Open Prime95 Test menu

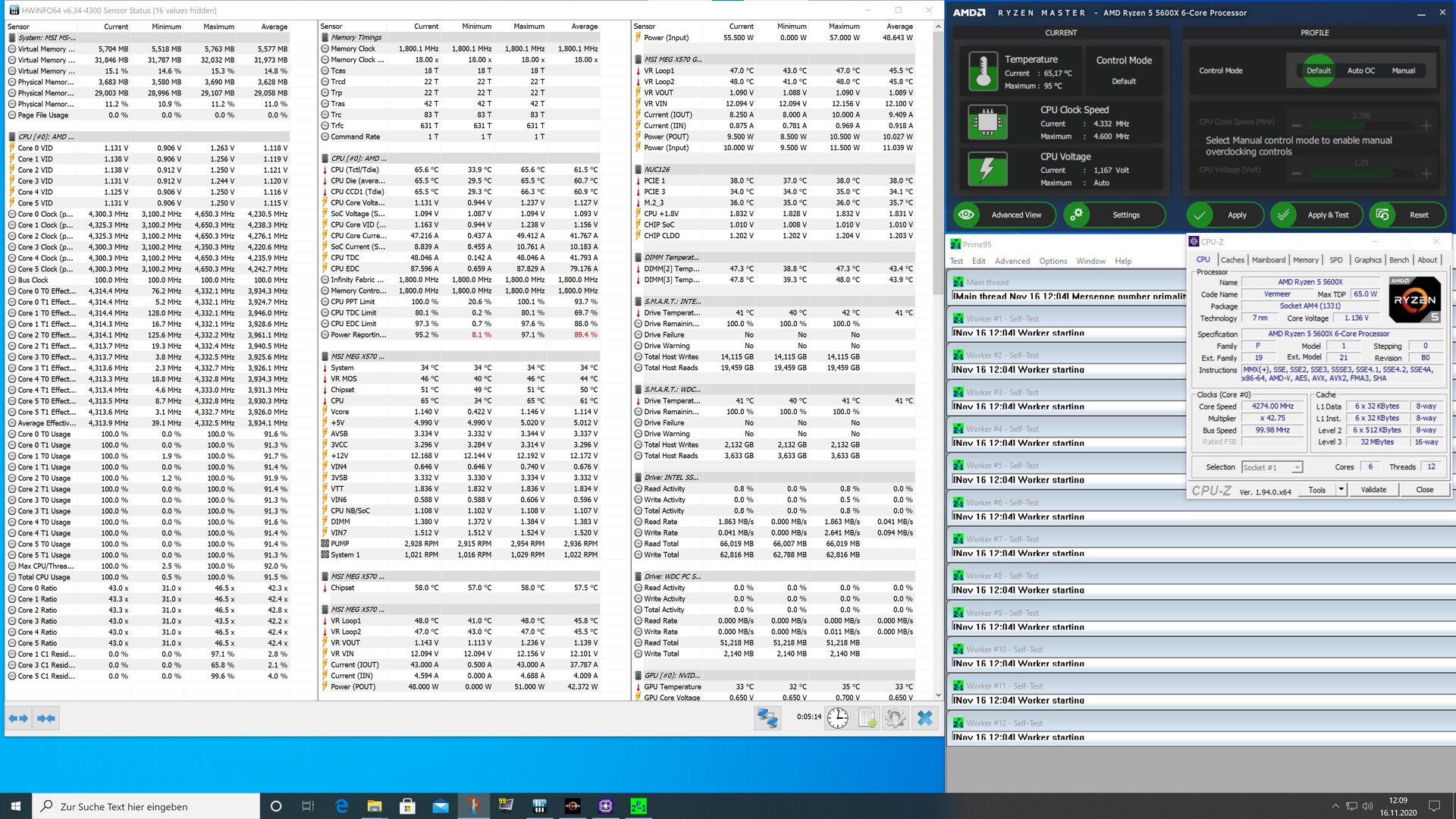coord(956,261)
